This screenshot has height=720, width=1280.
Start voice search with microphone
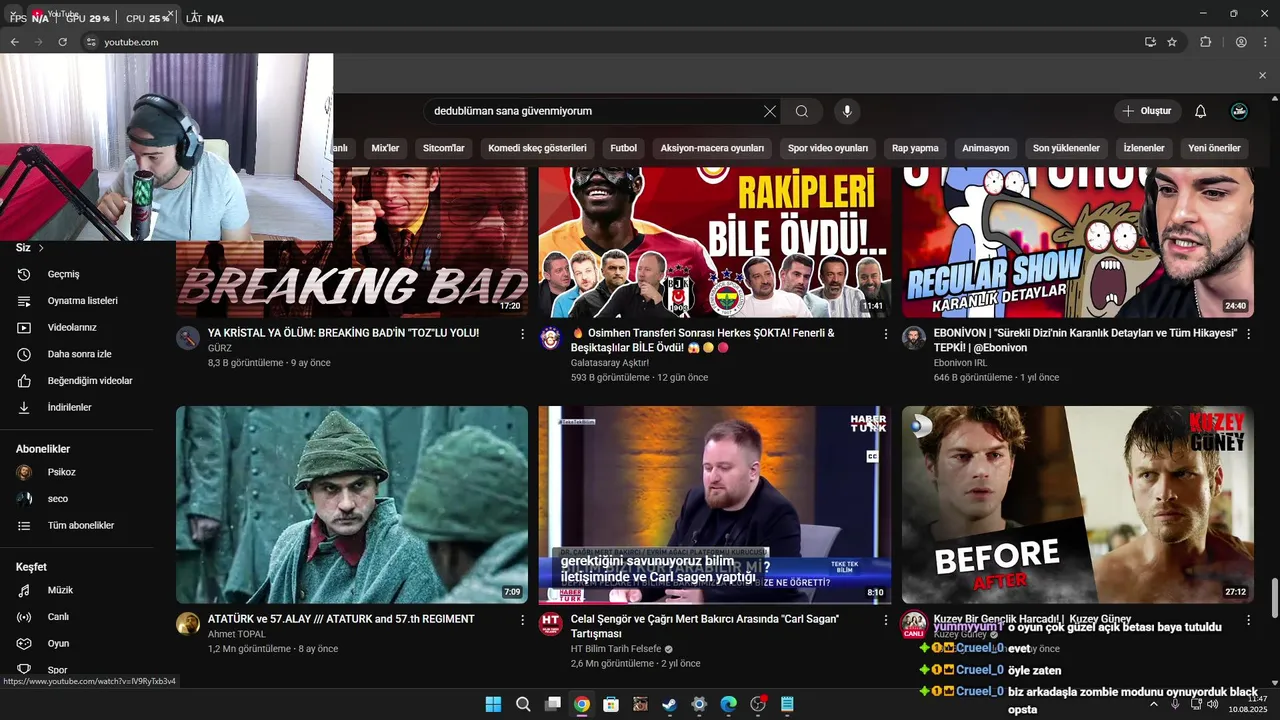[x=847, y=112]
